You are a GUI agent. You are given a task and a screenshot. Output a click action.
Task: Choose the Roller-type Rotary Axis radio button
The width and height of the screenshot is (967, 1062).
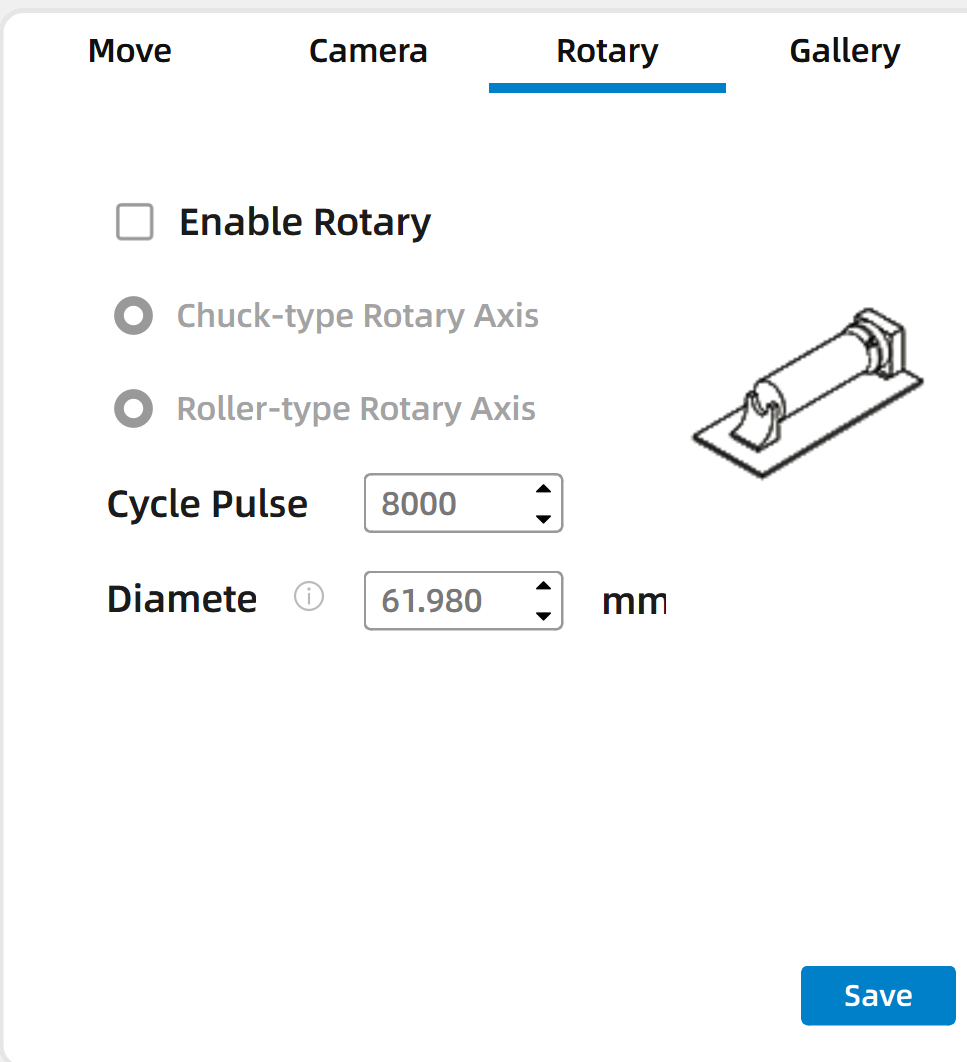(x=134, y=409)
